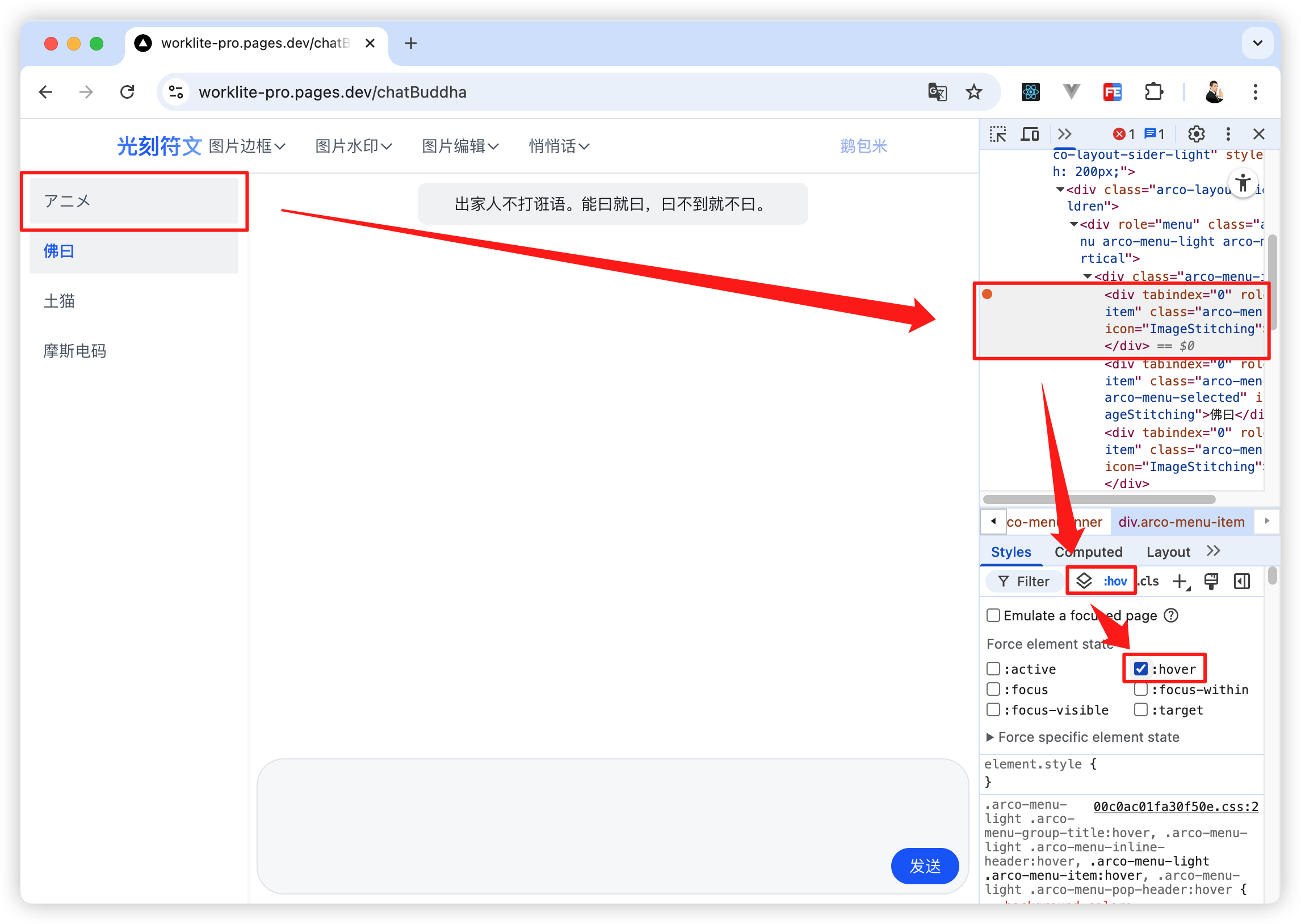Open DevTools settings gear
The image size is (1301, 924).
click(1196, 135)
